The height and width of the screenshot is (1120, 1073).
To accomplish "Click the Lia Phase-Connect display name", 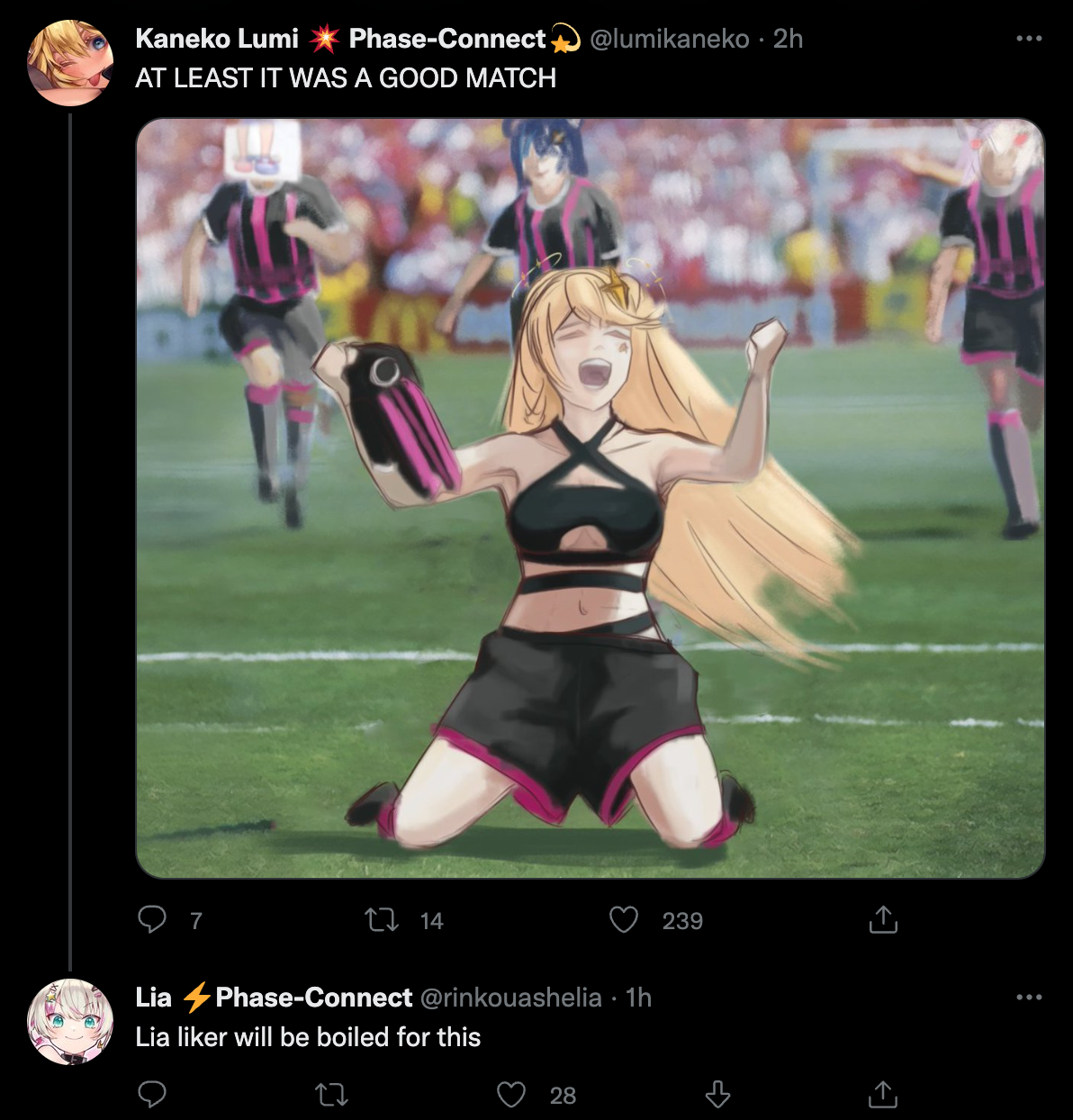I will point(274,998).
